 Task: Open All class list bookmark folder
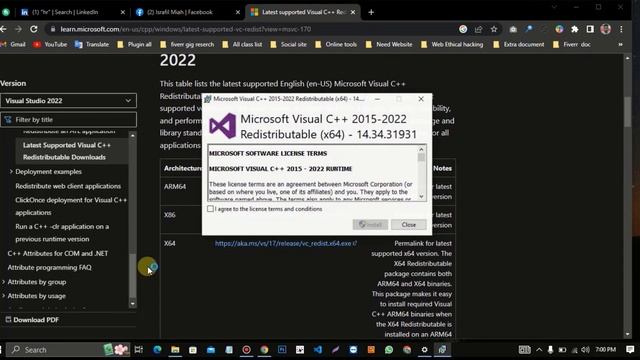[242, 44]
